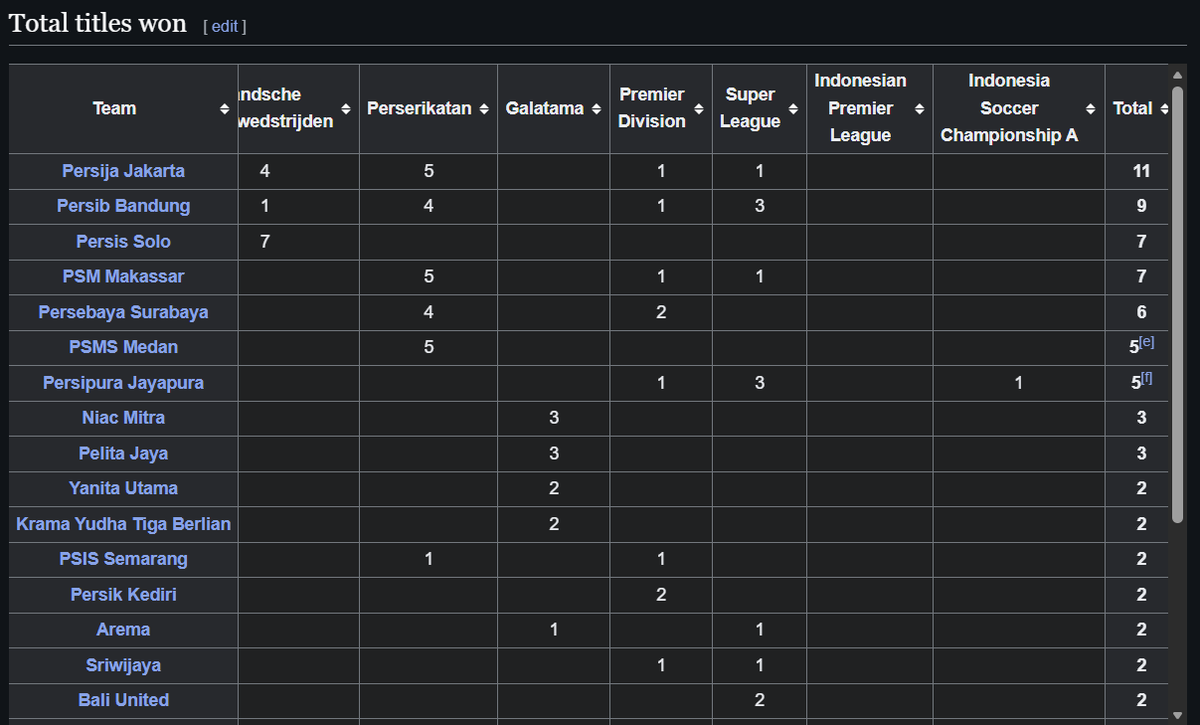Click the Indonesian Premier League header text
This screenshot has height=725, width=1200.
[x=860, y=108]
